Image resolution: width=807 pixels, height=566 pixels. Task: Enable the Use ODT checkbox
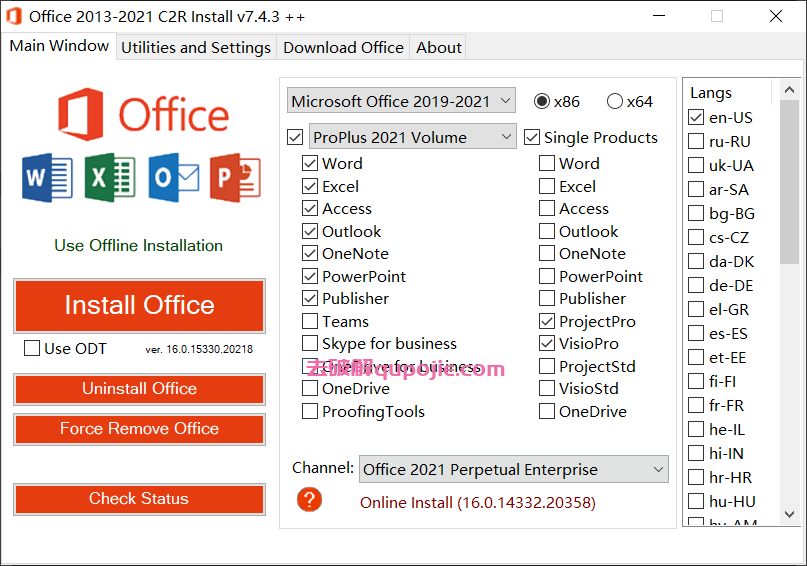32,348
